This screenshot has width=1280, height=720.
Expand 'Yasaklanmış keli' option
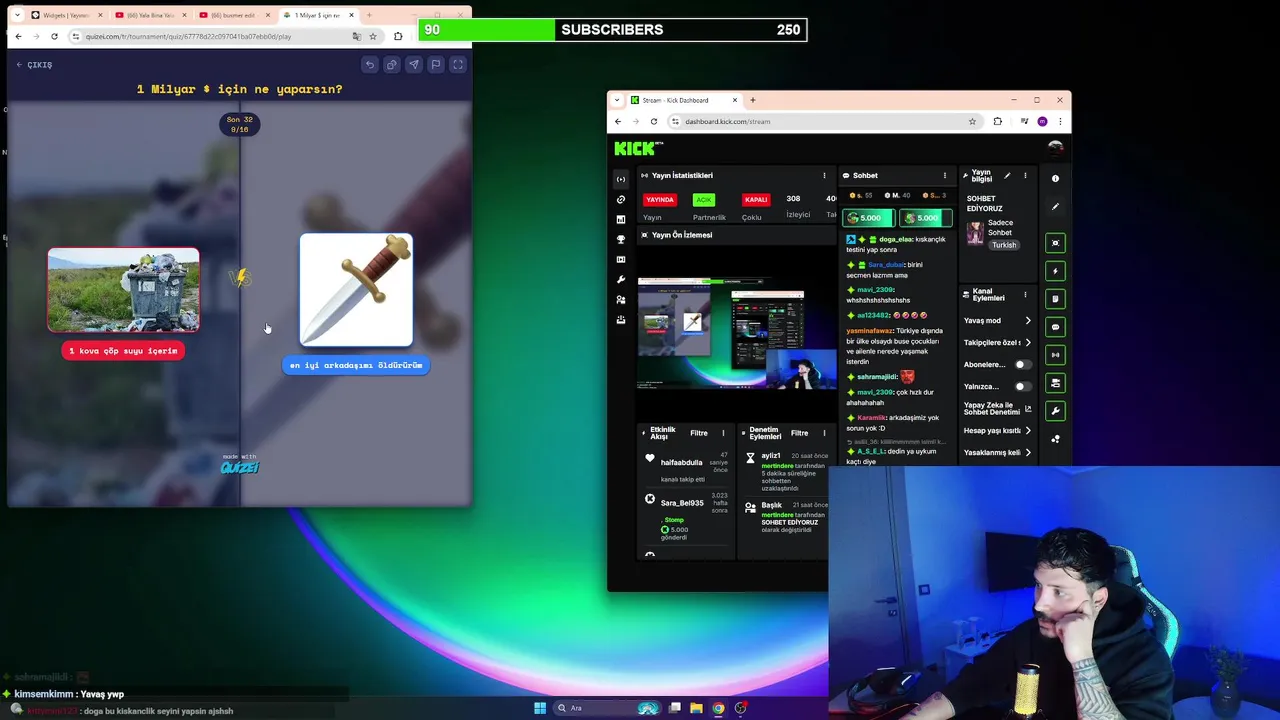[x=998, y=452]
